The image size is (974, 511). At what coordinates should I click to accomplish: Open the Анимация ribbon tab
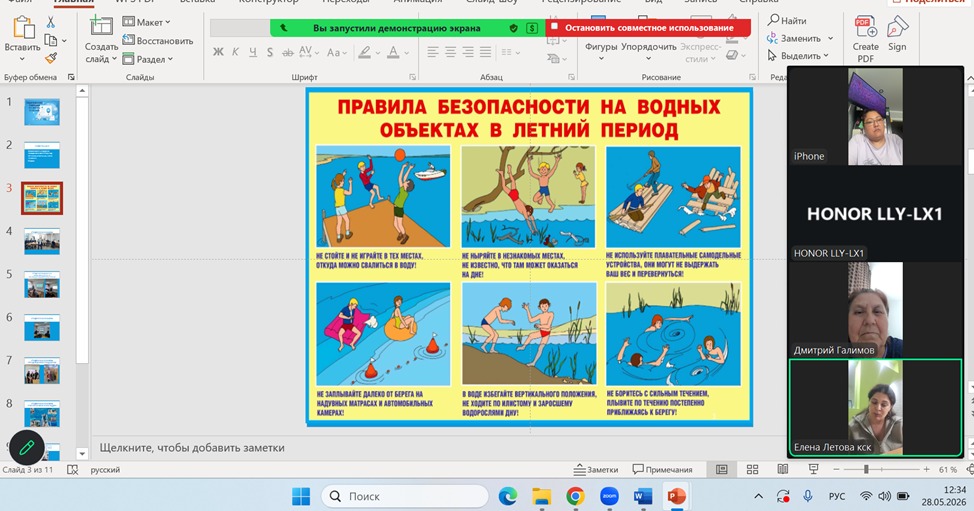417,2
